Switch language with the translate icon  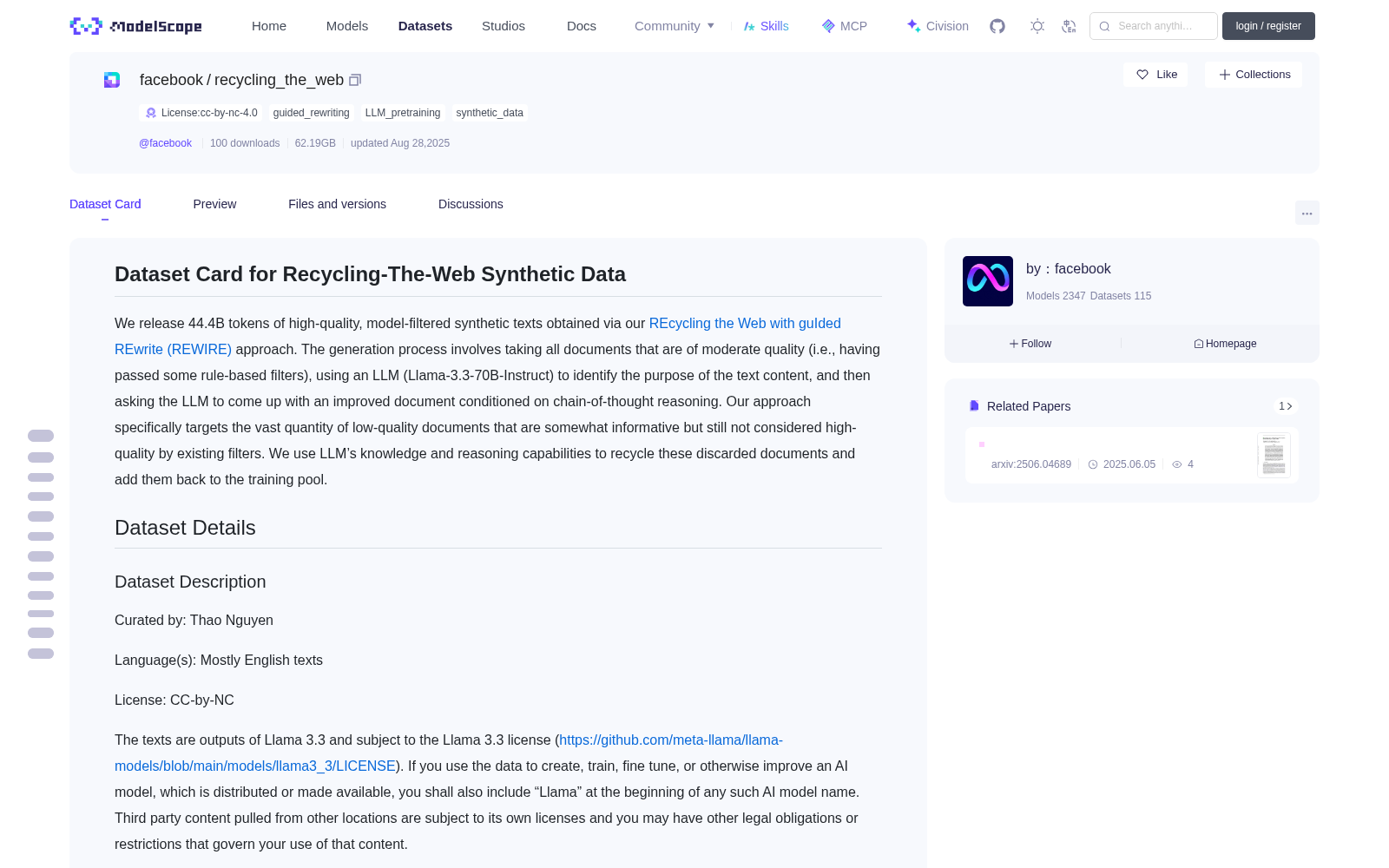point(1069,26)
